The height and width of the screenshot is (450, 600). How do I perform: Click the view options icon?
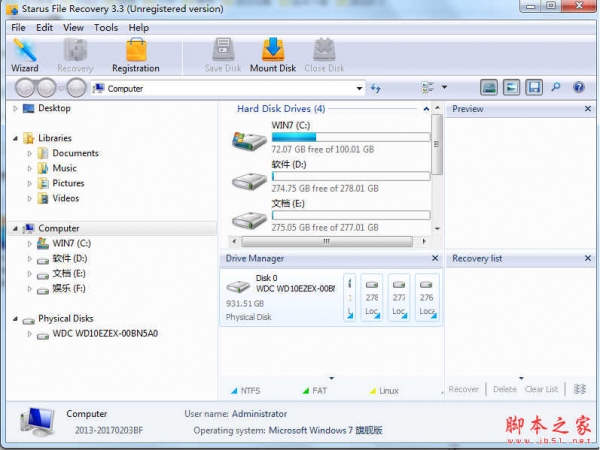[x=427, y=88]
